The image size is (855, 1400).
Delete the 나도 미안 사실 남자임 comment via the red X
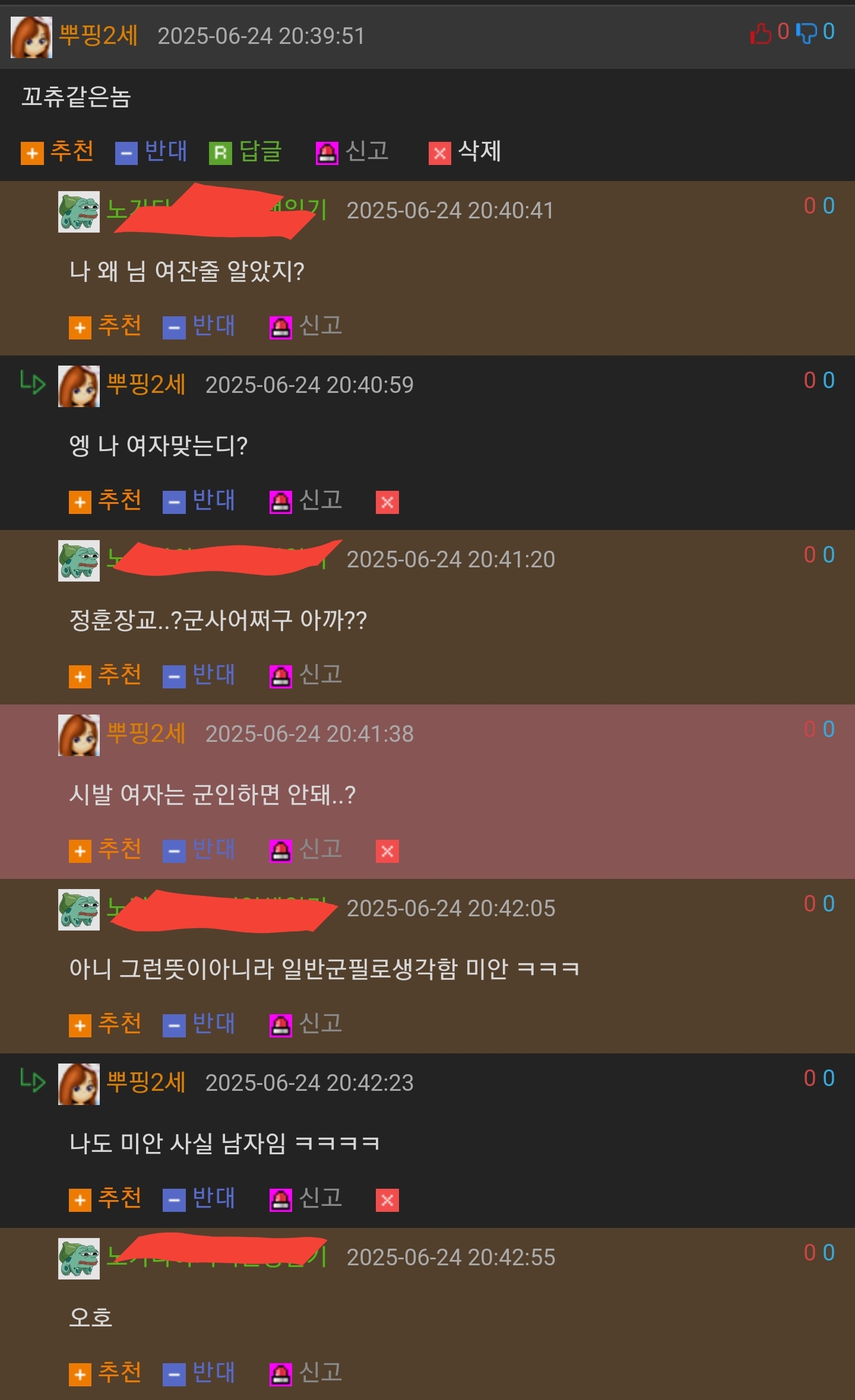coord(387,1200)
